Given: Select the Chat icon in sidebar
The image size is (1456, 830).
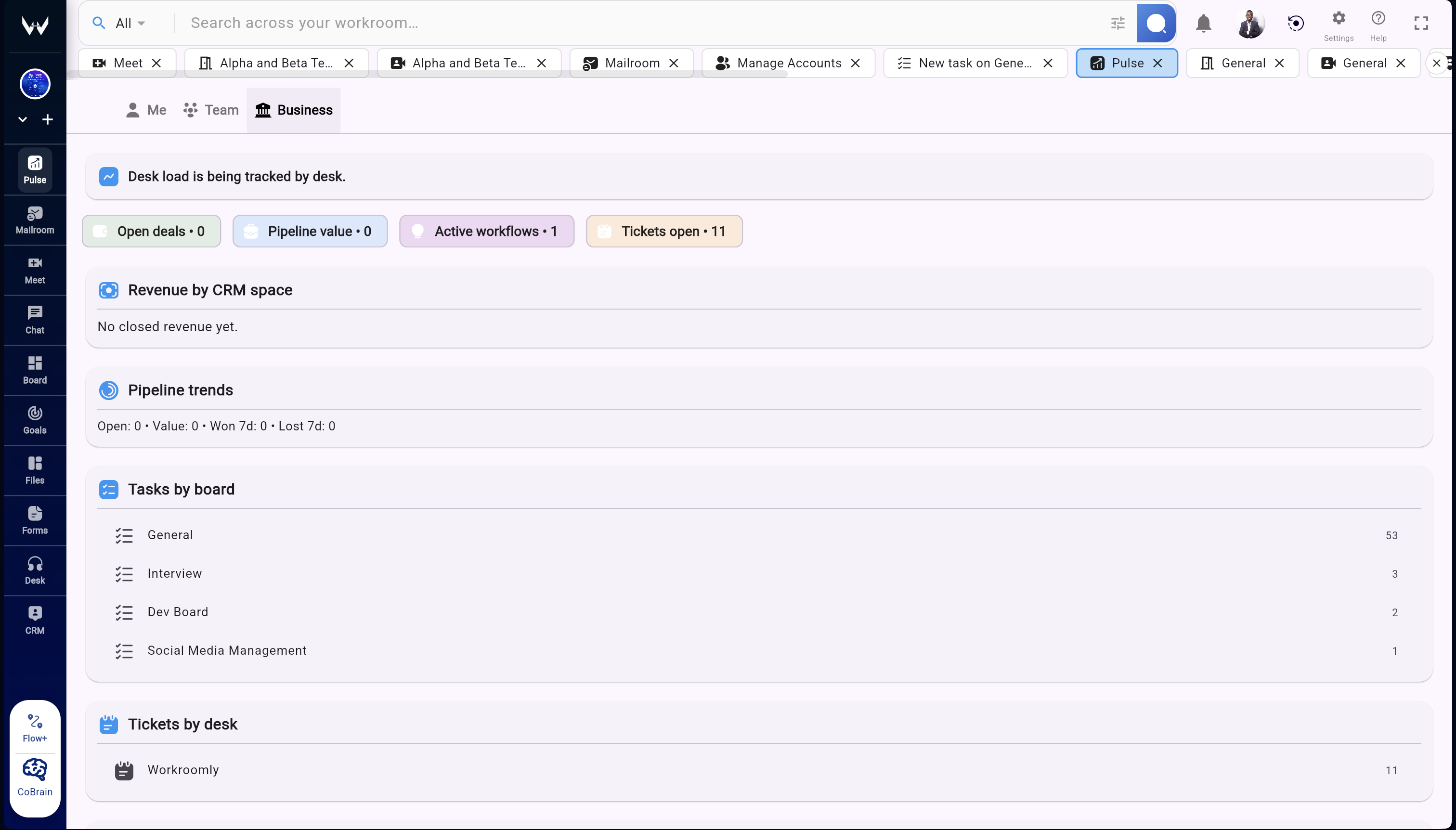Looking at the screenshot, I should click(x=34, y=319).
